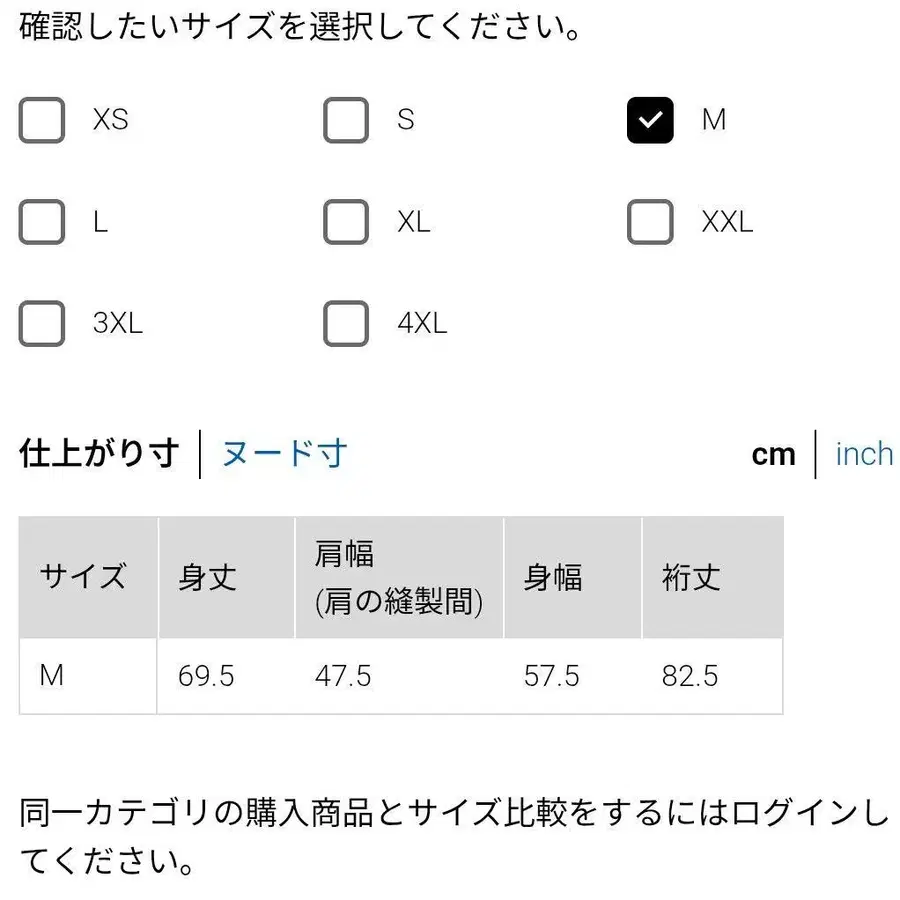This screenshot has width=900, height=900.
Task: Select the 仕上がり寸 measurement tab
Action: 97,454
